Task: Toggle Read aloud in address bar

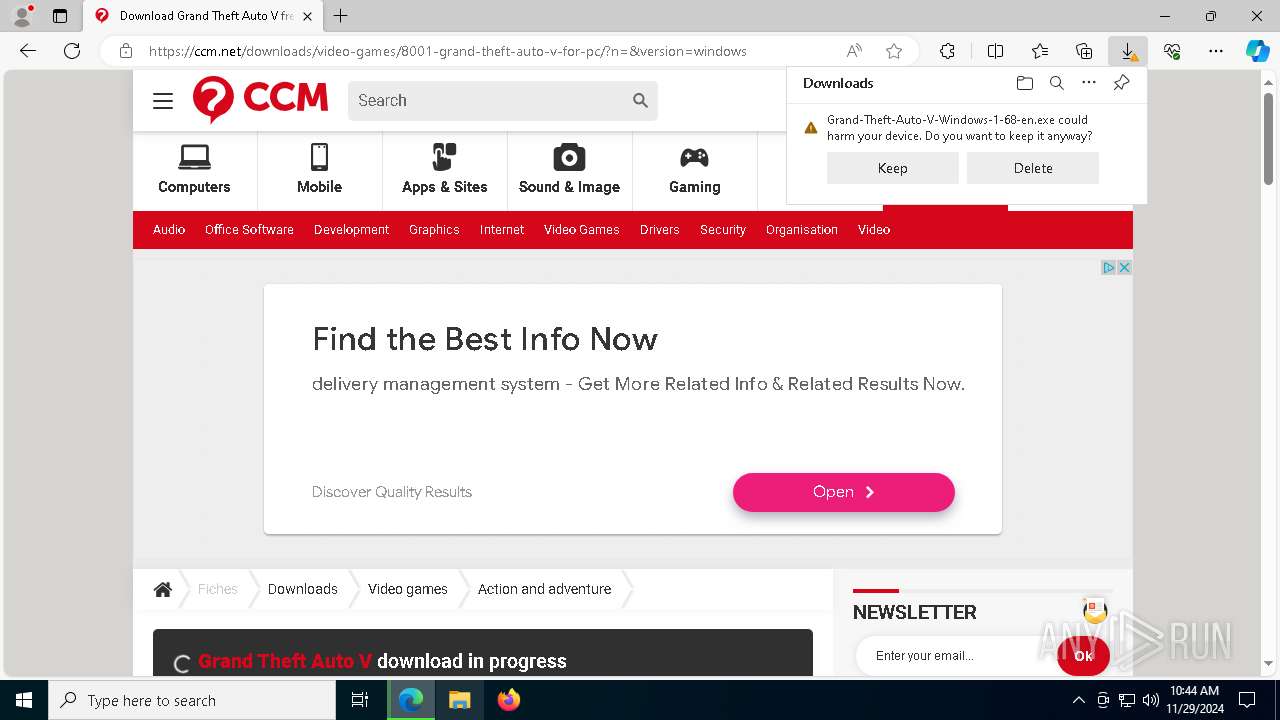Action: pos(854,51)
